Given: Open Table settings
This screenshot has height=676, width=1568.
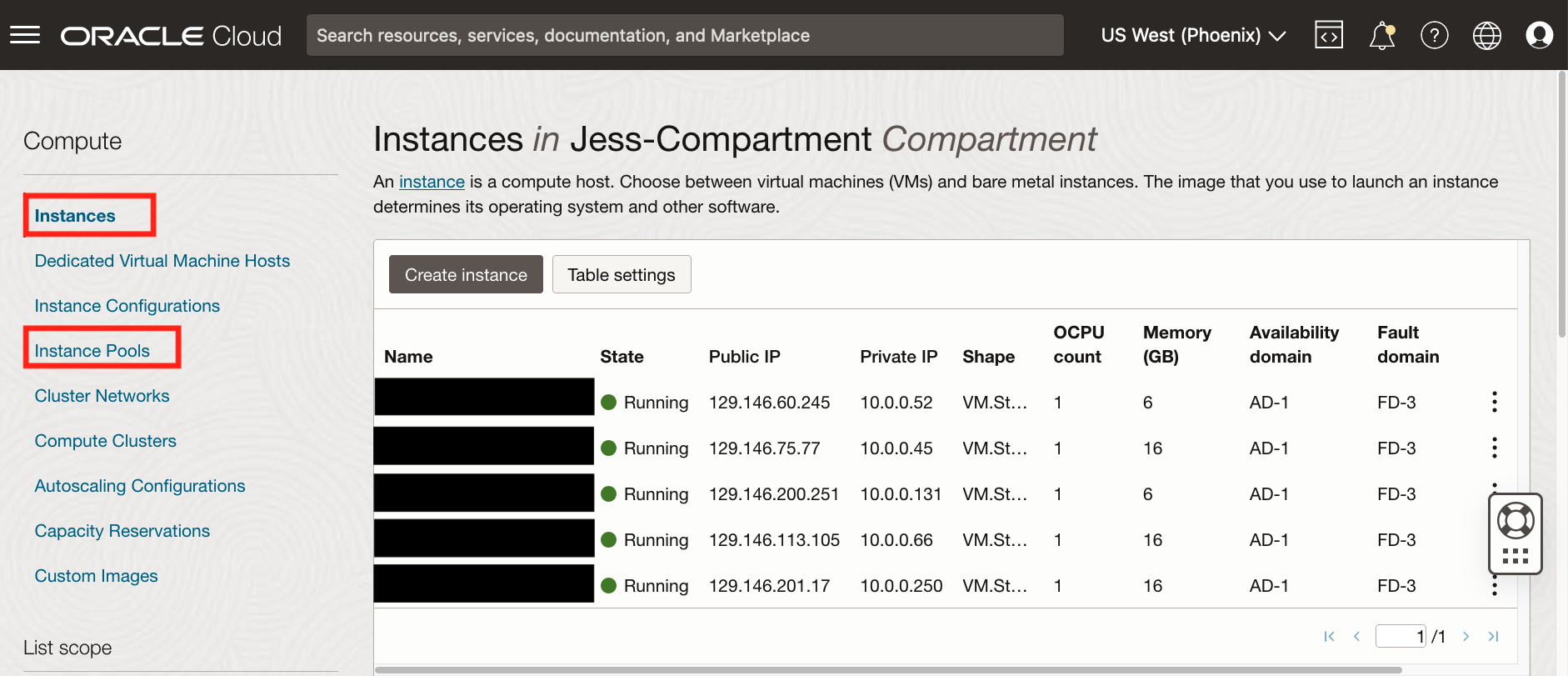Looking at the screenshot, I should click(622, 274).
